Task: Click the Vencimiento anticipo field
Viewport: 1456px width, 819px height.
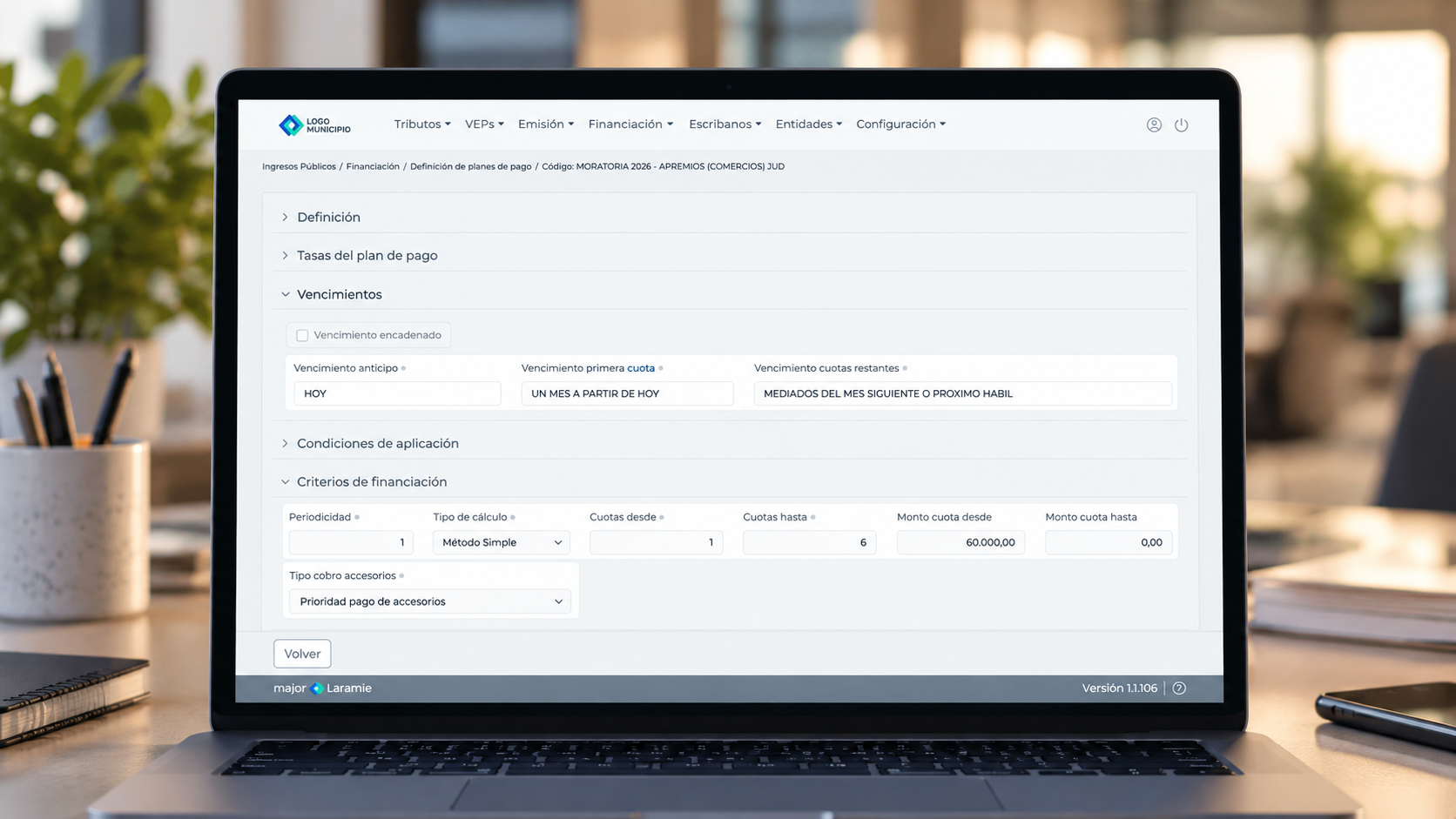Action: (x=397, y=393)
